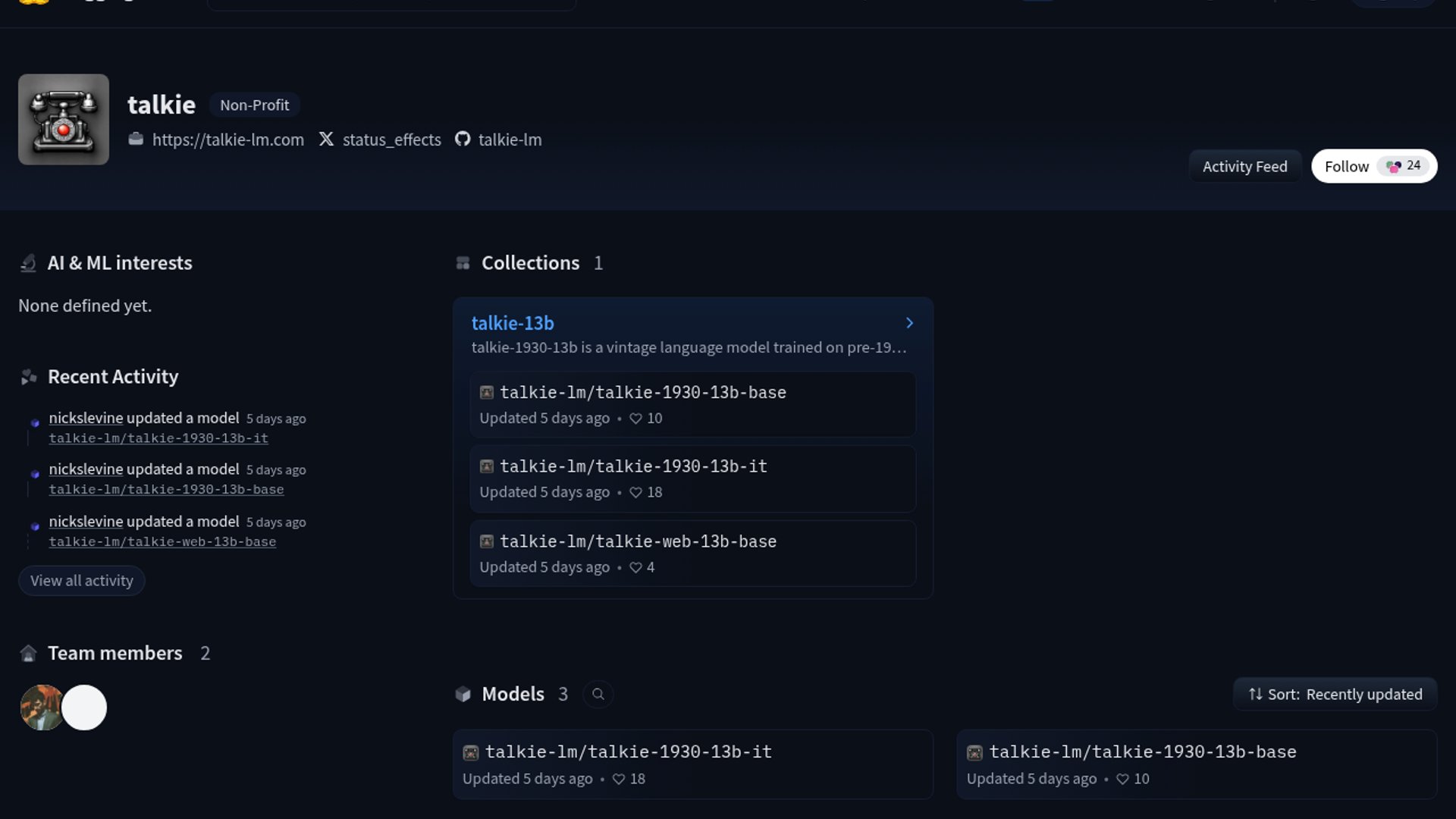Screen dimensions: 1456x819
Task: Click the talkie rotary phone avatar
Action: point(64,119)
